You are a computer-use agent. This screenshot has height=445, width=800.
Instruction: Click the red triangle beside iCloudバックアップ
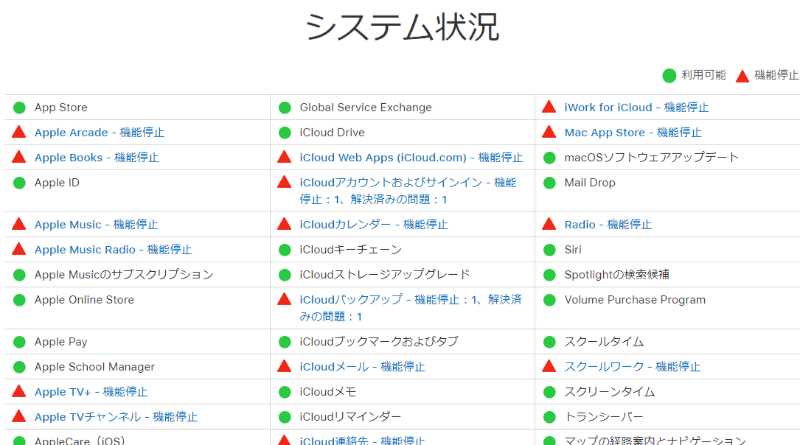284,299
